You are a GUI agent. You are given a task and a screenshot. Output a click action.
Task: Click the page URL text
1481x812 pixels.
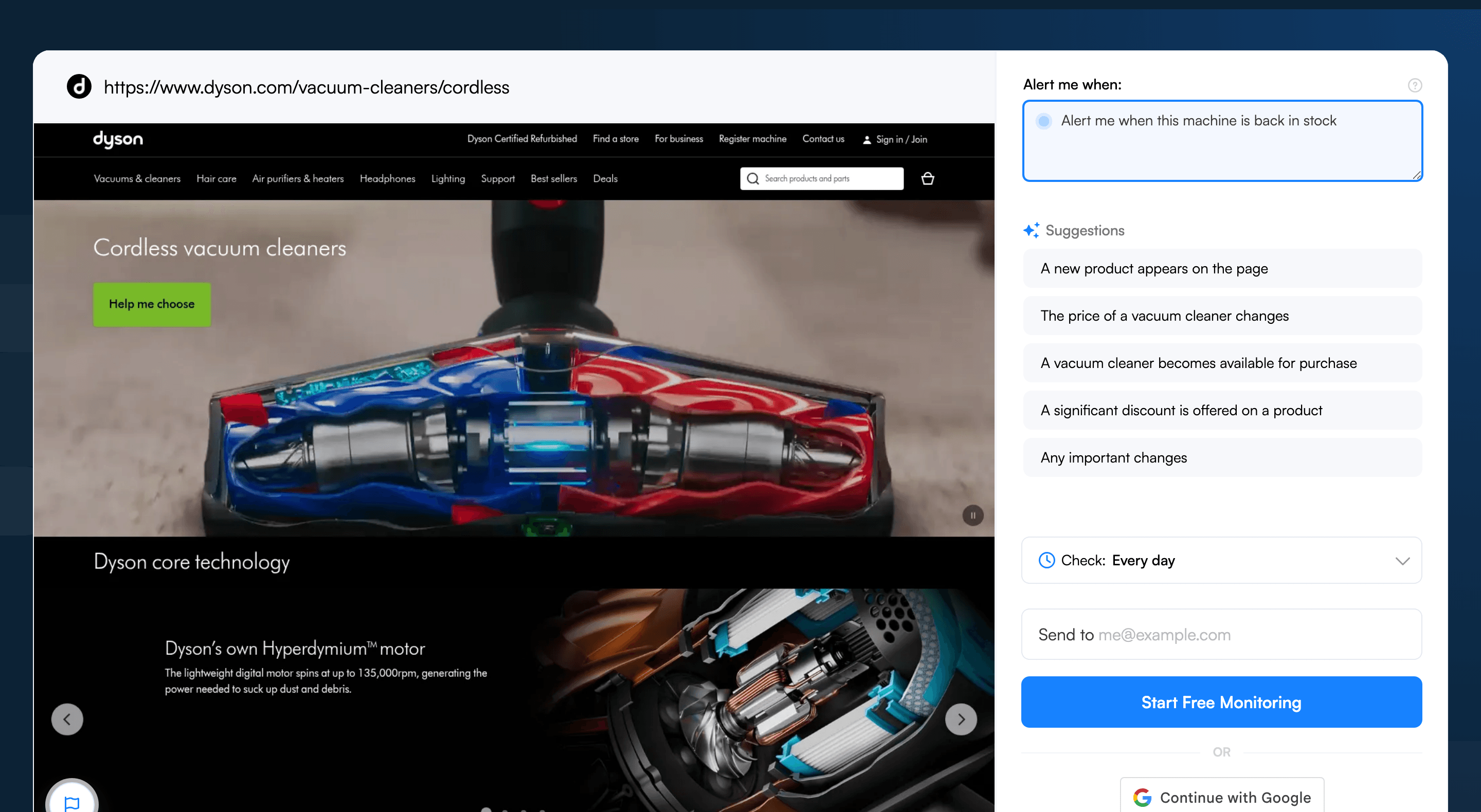[306, 87]
